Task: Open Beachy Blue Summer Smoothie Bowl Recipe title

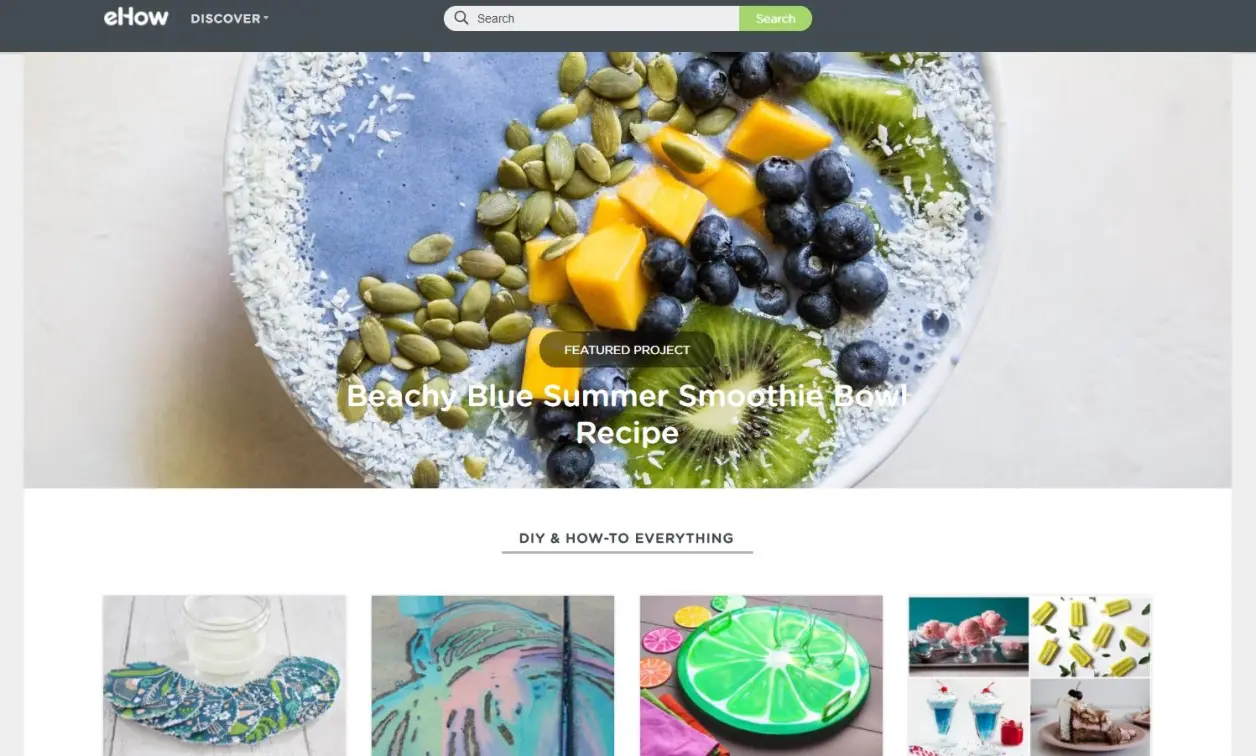Action: (627, 414)
